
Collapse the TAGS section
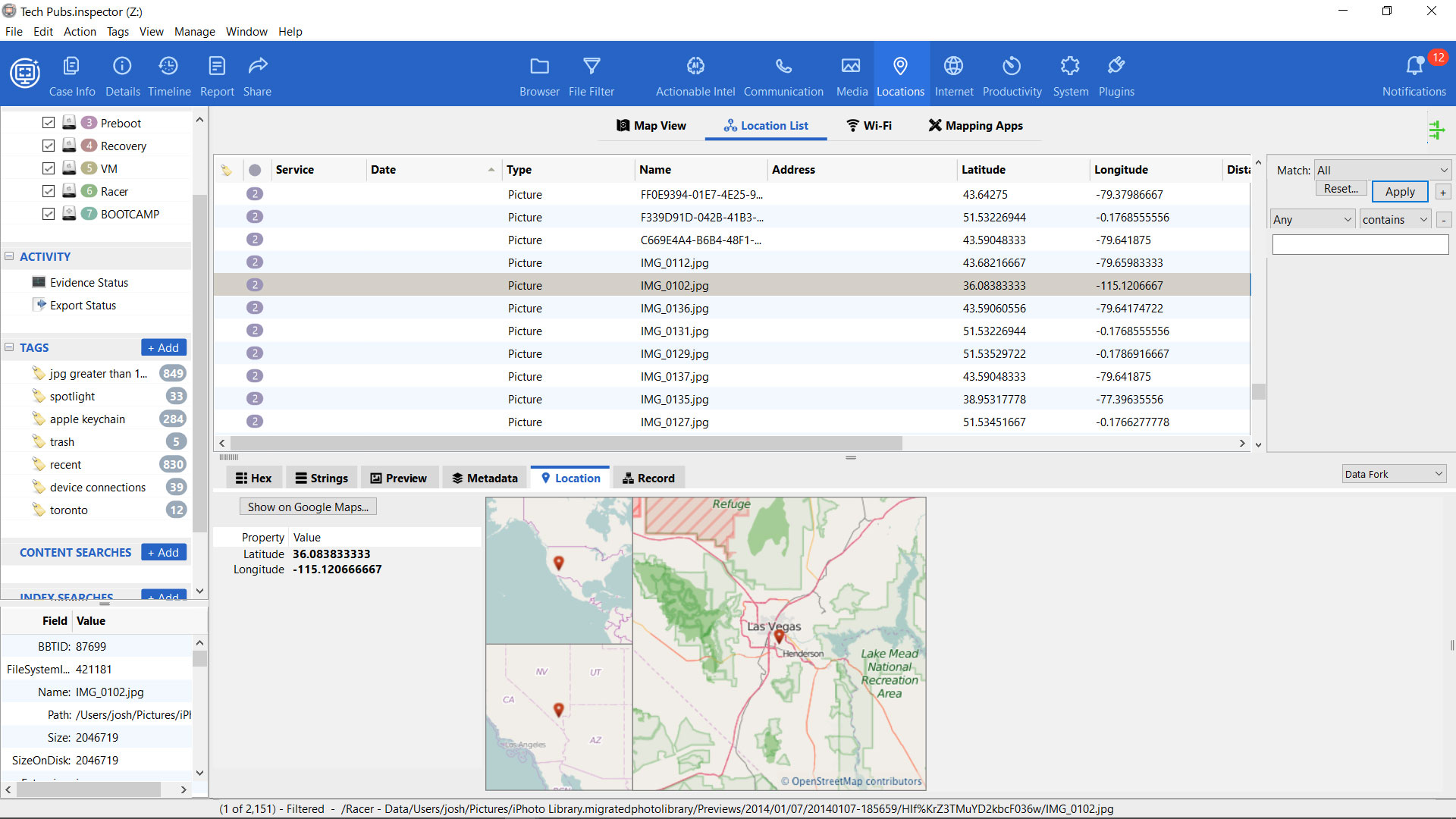coord(9,347)
